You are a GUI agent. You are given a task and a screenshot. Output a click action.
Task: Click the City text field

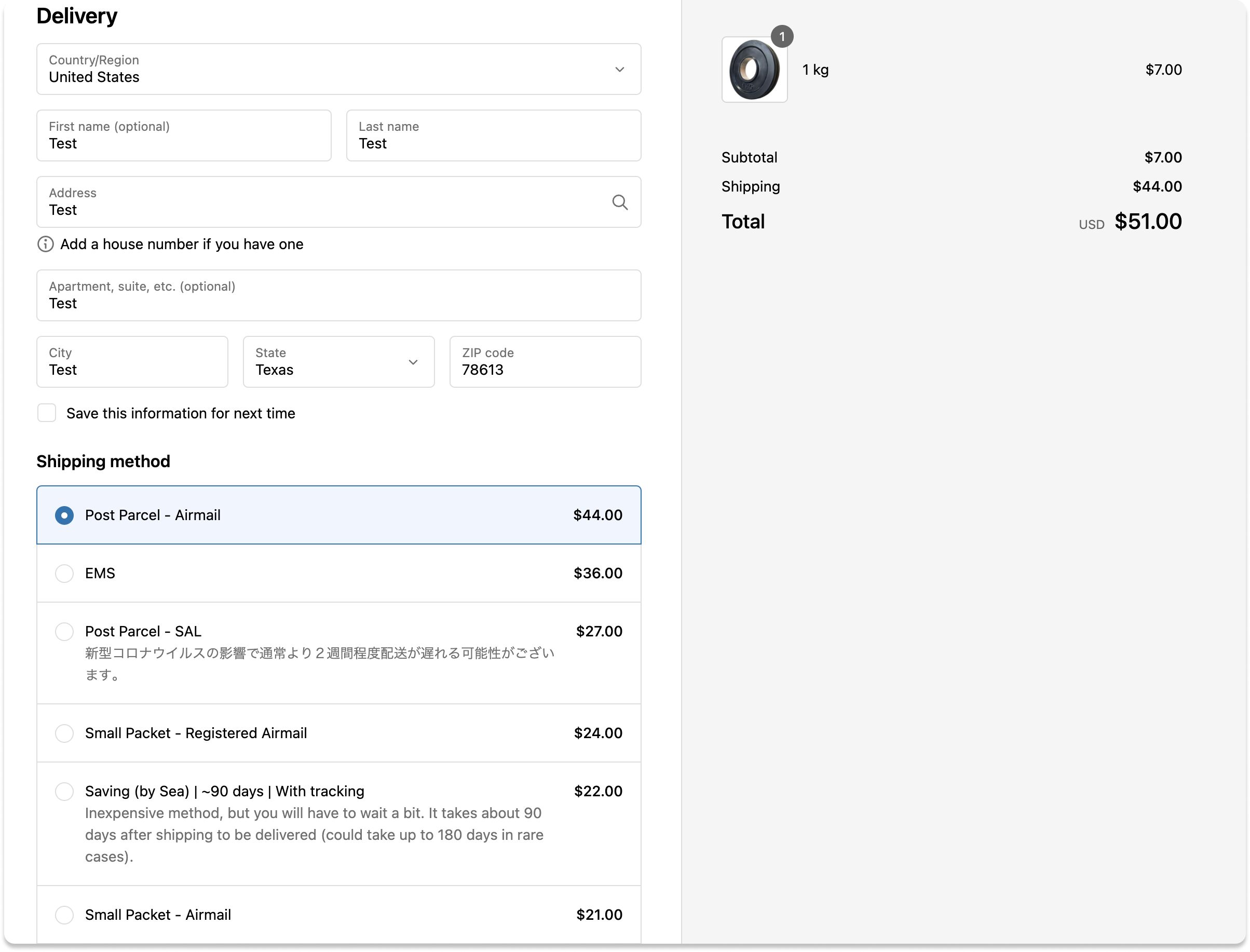pyautogui.click(x=132, y=362)
